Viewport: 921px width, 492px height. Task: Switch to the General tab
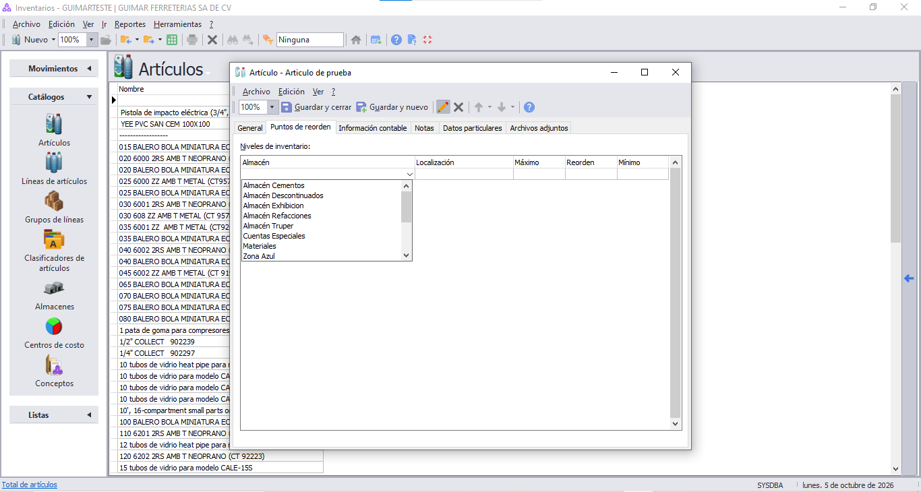pyautogui.click(x=250, y=128)
